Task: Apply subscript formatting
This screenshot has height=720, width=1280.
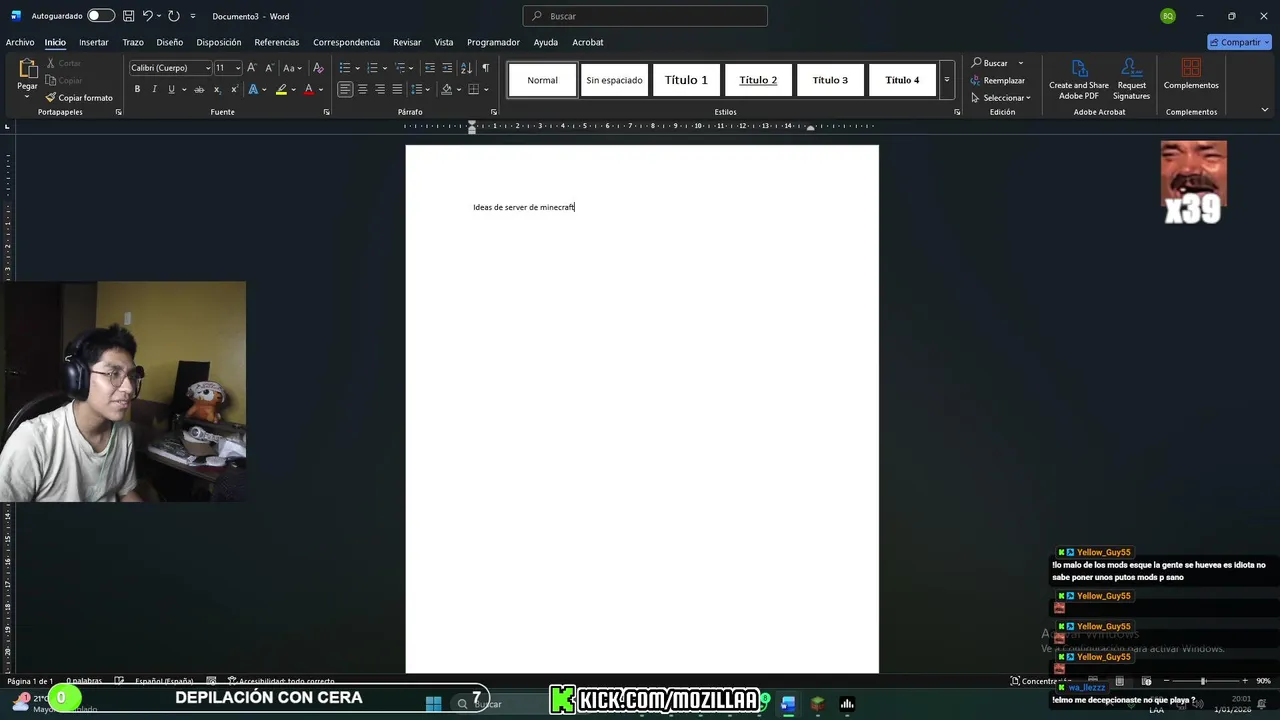Action: (x=216, y=89)
